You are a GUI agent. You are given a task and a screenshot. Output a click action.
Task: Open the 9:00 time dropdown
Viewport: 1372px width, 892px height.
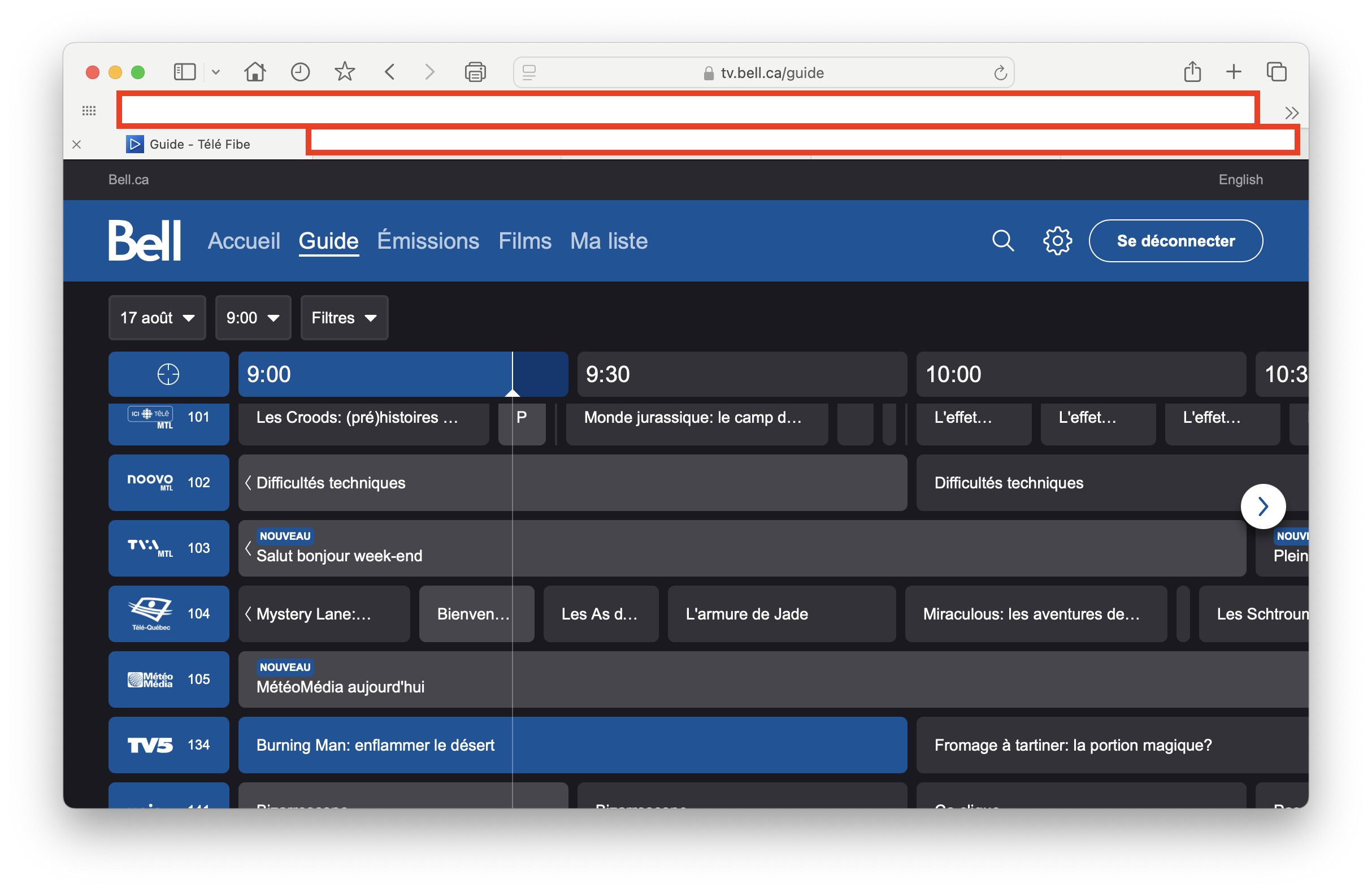(x=253, y=318)
